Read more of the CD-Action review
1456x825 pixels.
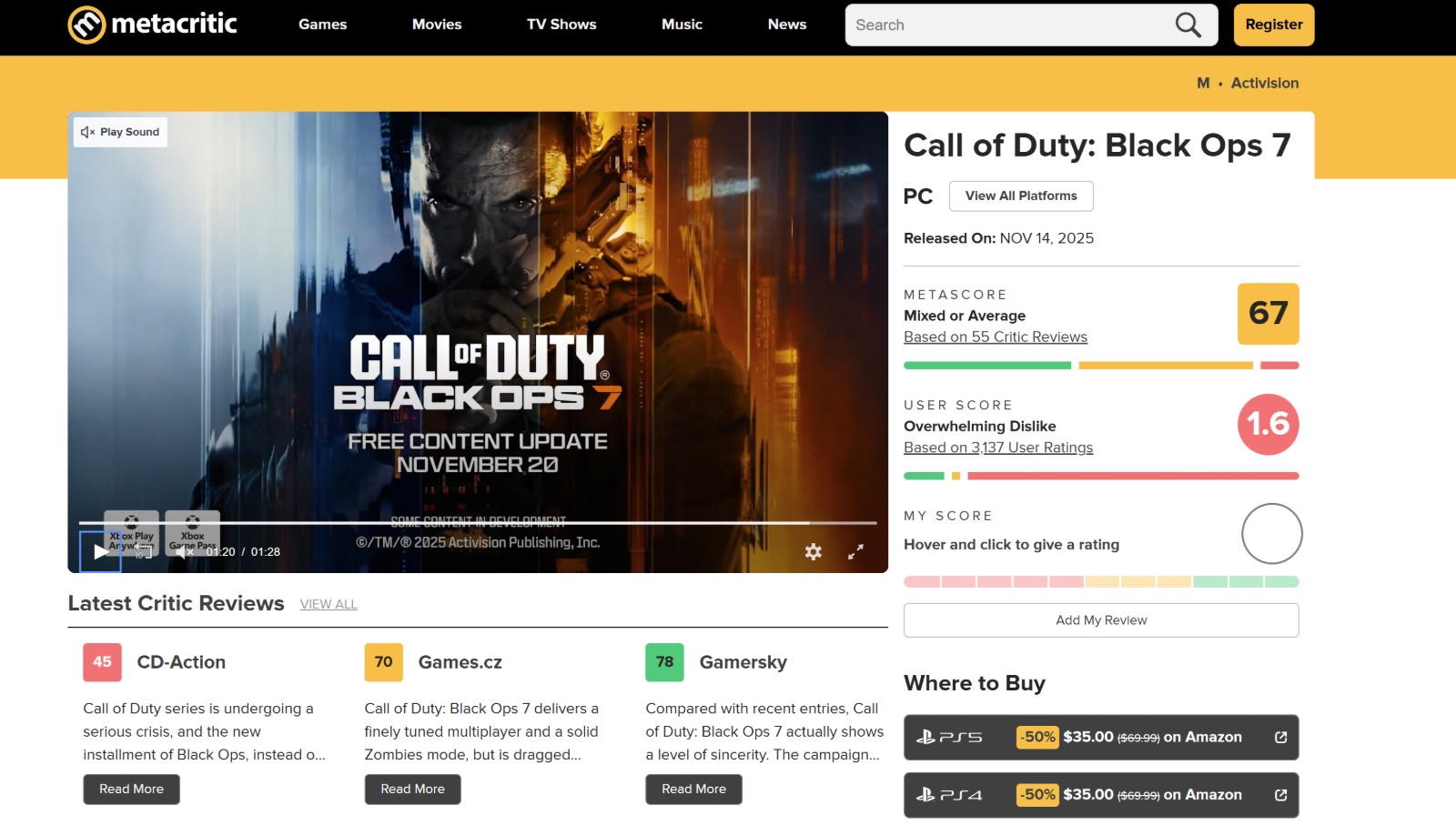pos(131,789)
